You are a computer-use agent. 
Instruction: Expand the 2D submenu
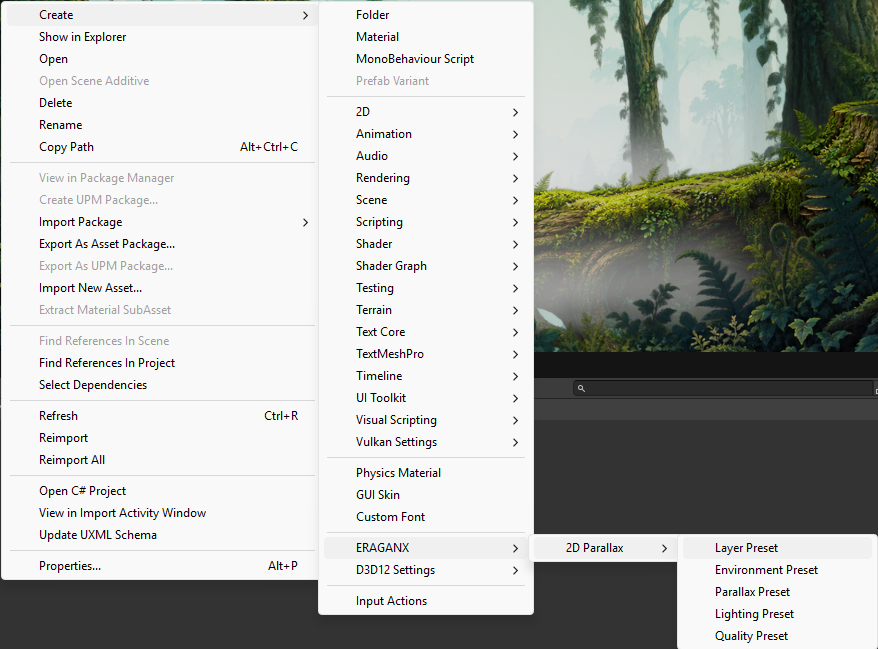coord(426,112)
